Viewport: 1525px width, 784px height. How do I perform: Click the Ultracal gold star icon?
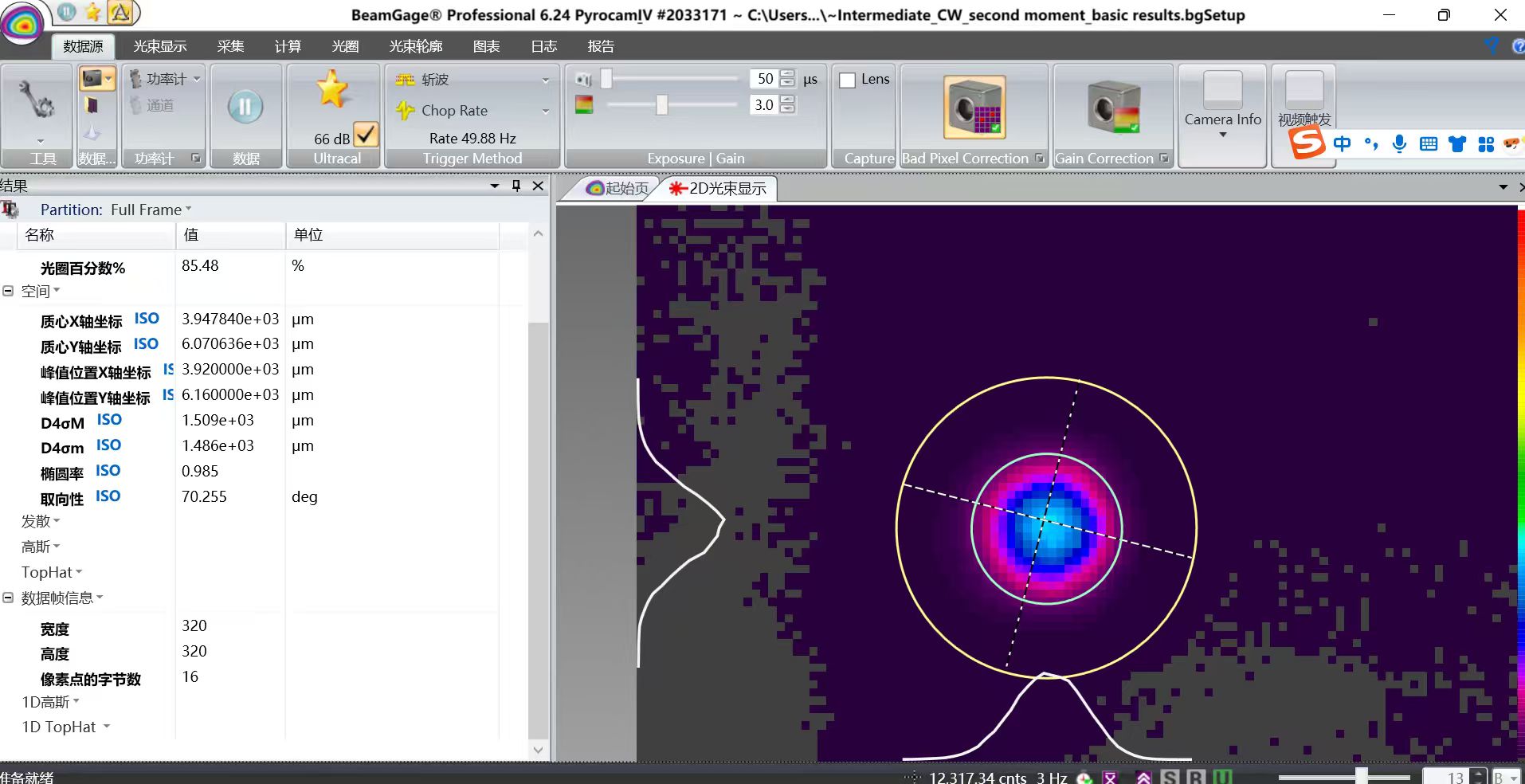(331, 88)
